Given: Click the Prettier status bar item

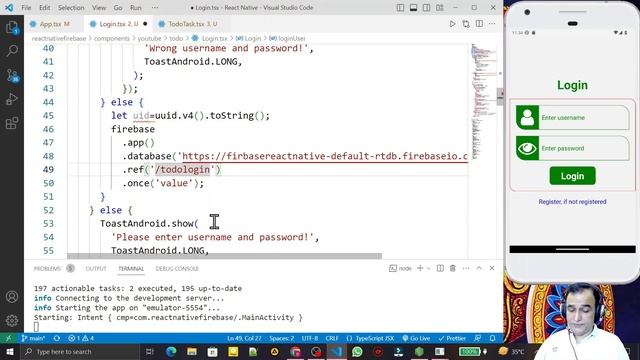Looking at the screenshot, I should tap(452, 338).
